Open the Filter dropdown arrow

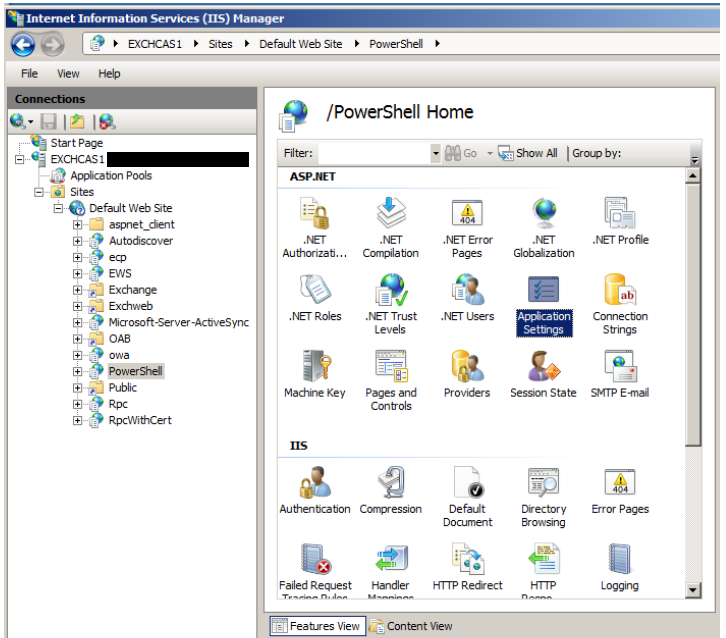435,153
